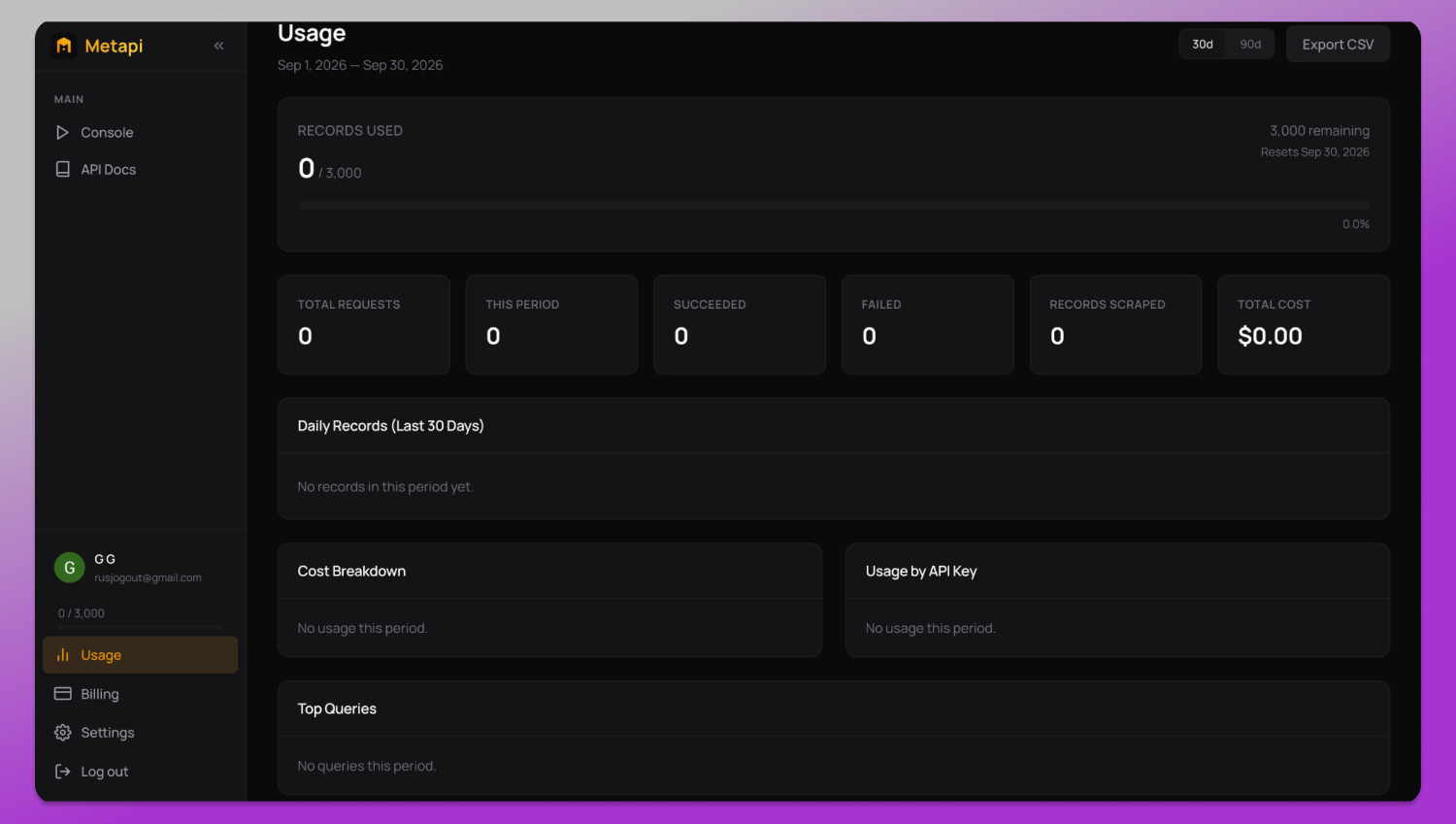Open the Settings page

tap(140, 733)
